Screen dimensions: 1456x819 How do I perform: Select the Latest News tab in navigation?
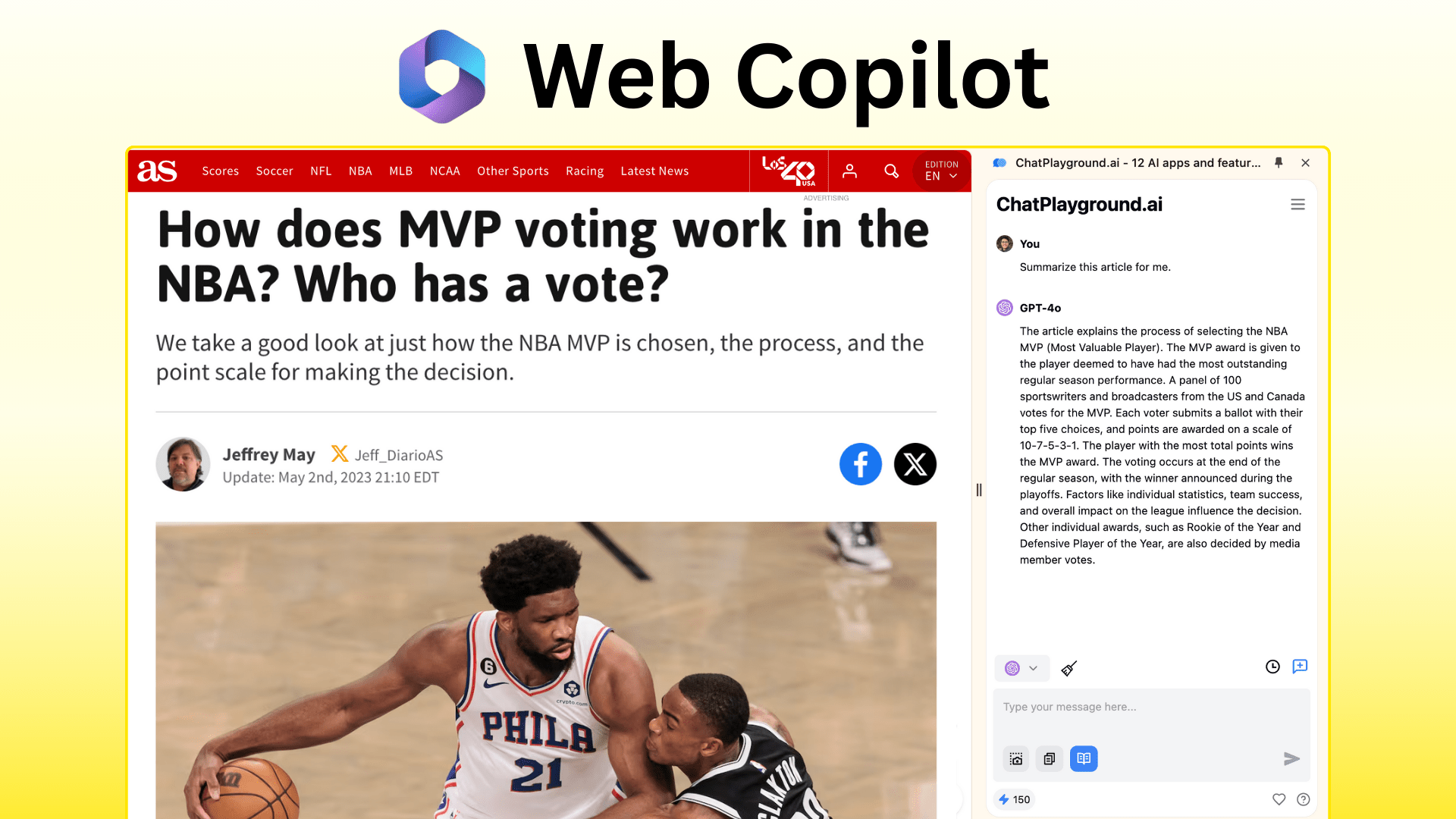pos(654,171)
